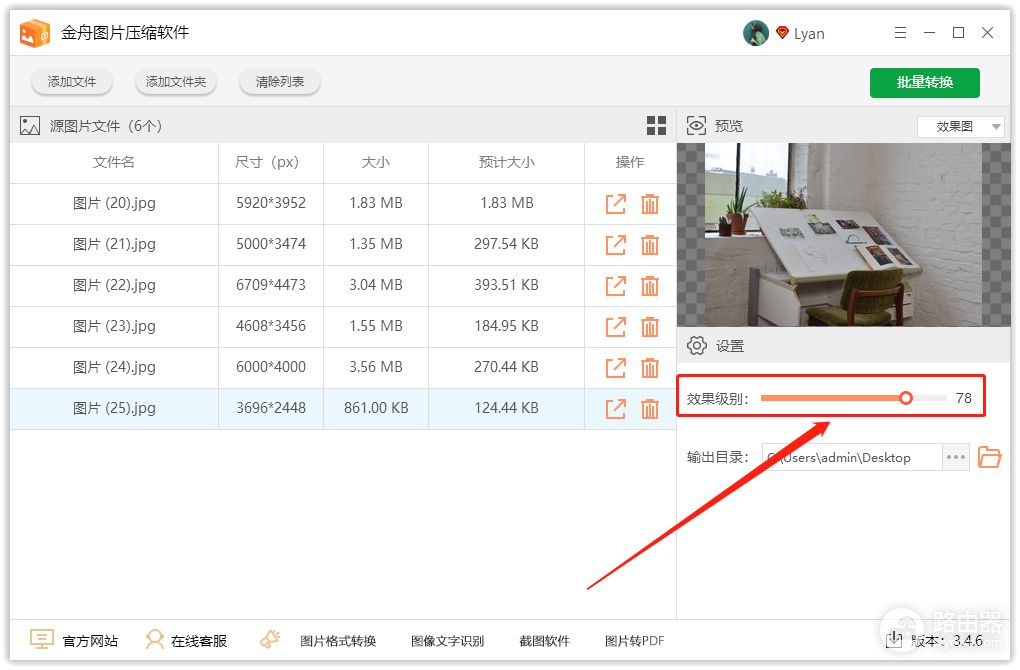Screen dimensions: 1020x670
Task: Delete 图片 (25).jpg from list
Action: [x=650, y=409]
